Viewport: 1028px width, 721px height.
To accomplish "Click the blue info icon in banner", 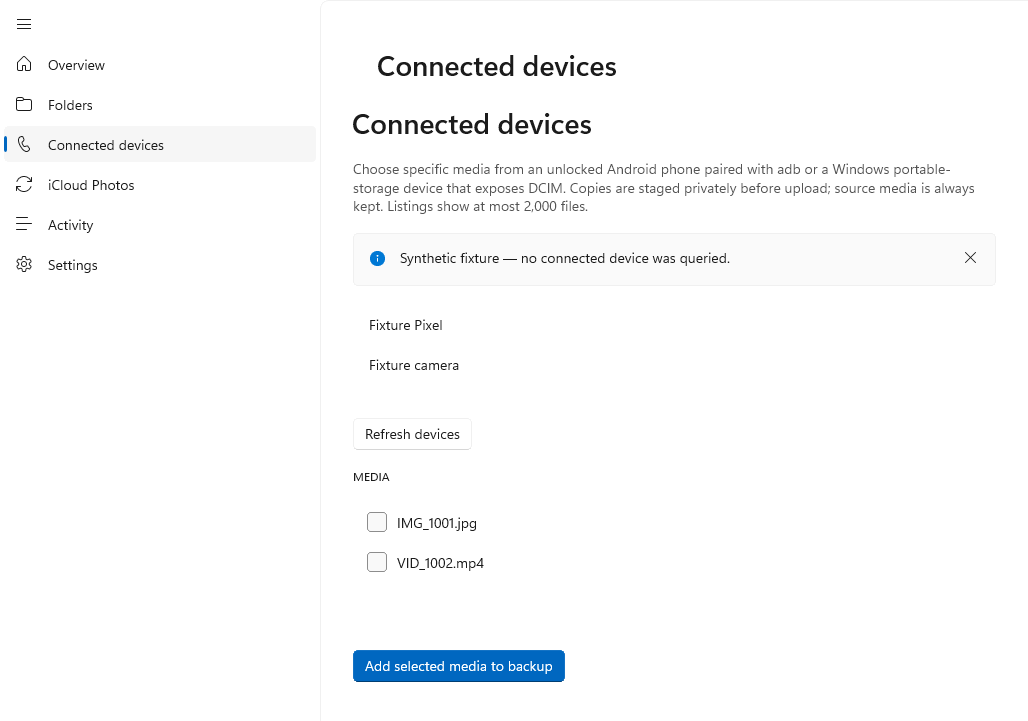I will [x=378, y=258].
